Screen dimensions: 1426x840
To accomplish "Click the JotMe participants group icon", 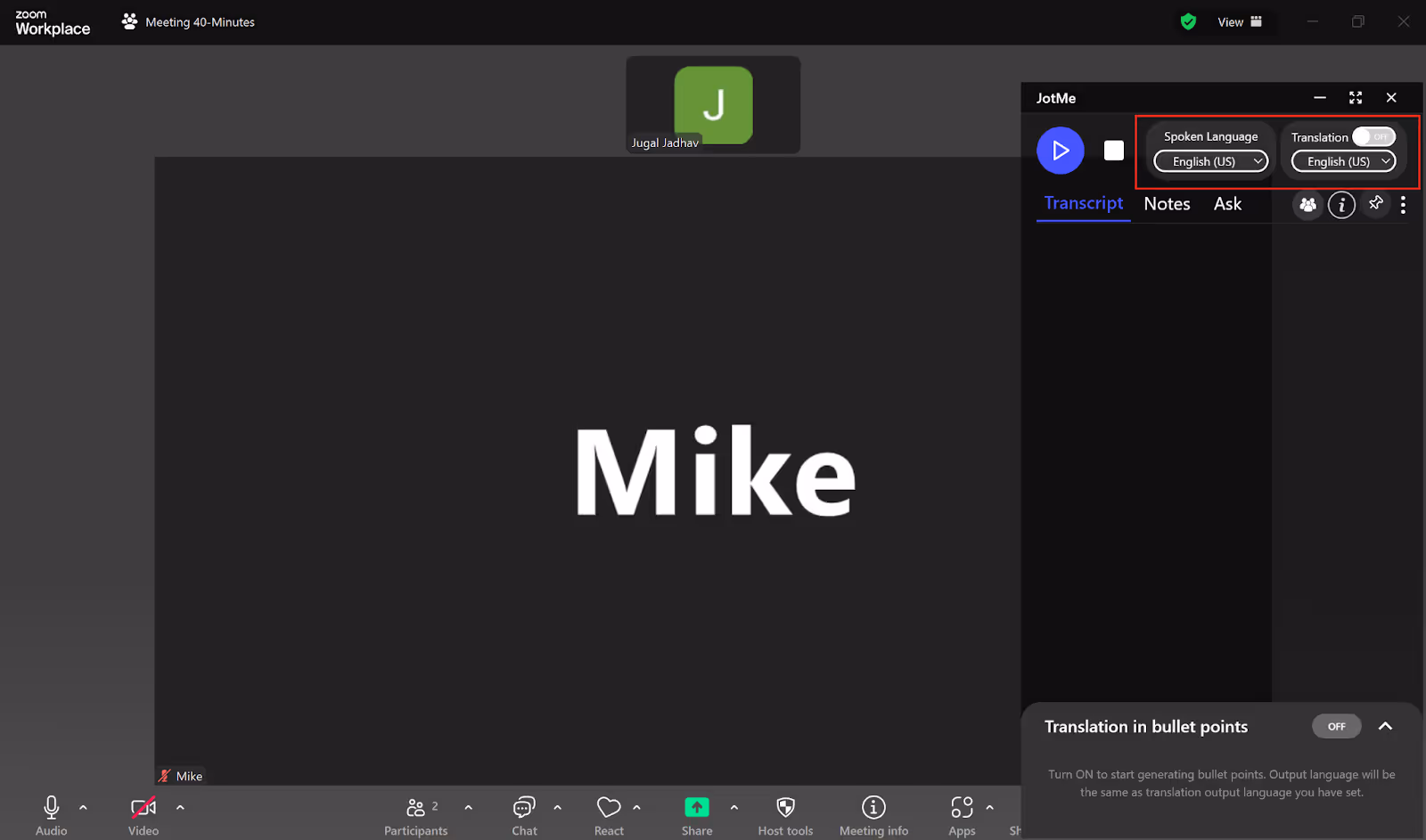I will (x=1307, y=205).
